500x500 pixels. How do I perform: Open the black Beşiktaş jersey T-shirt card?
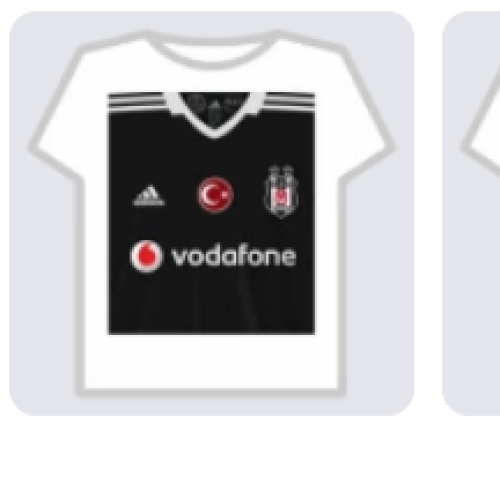tap(212, 213)
